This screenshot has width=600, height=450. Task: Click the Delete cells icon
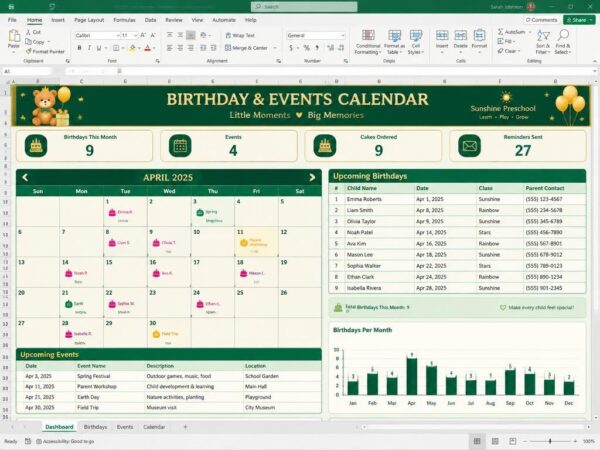[x=460, y=36]
